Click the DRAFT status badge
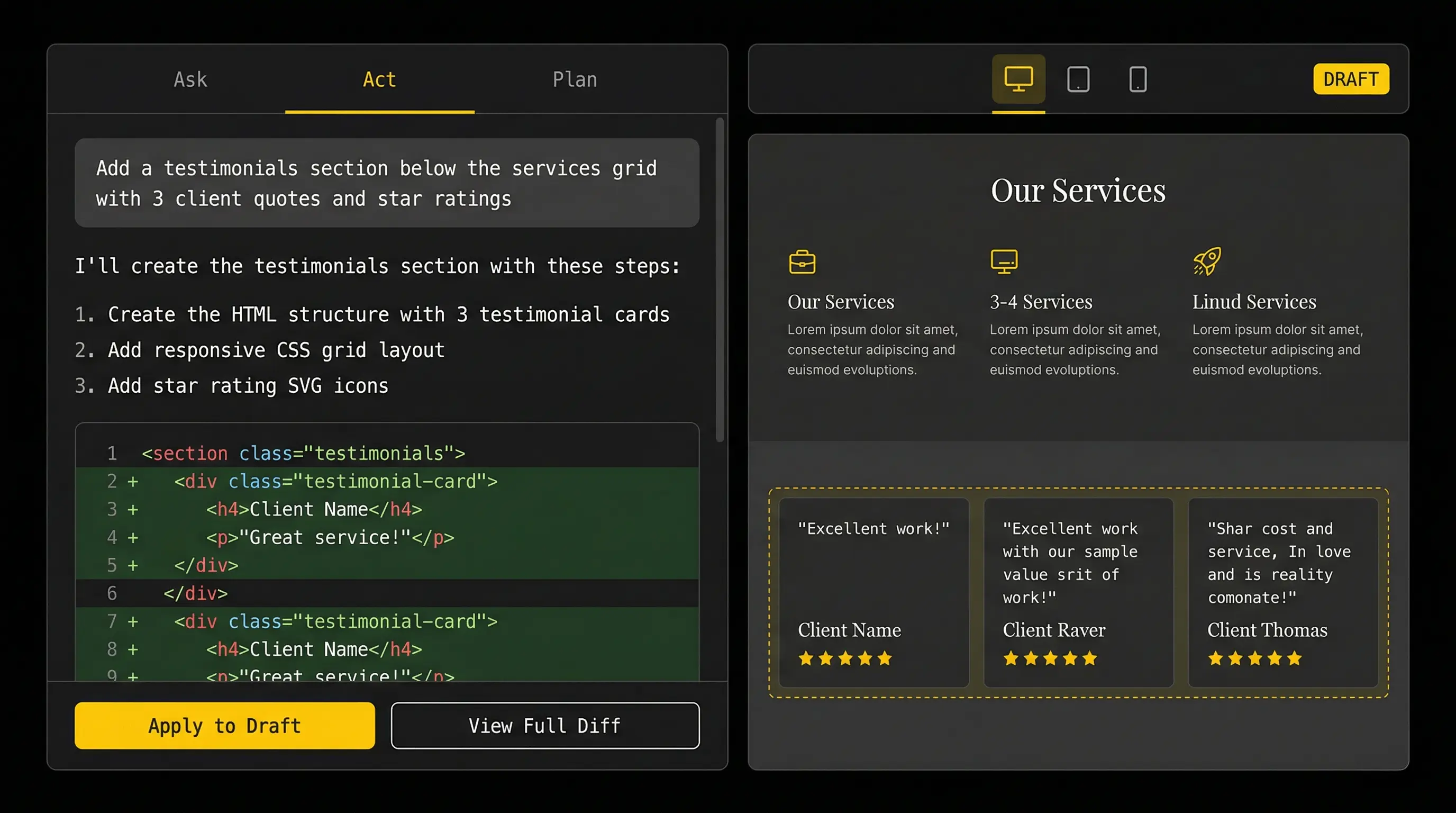Screen dimensions: 1456x813 pyautogui.click(x=1351, y=78)
